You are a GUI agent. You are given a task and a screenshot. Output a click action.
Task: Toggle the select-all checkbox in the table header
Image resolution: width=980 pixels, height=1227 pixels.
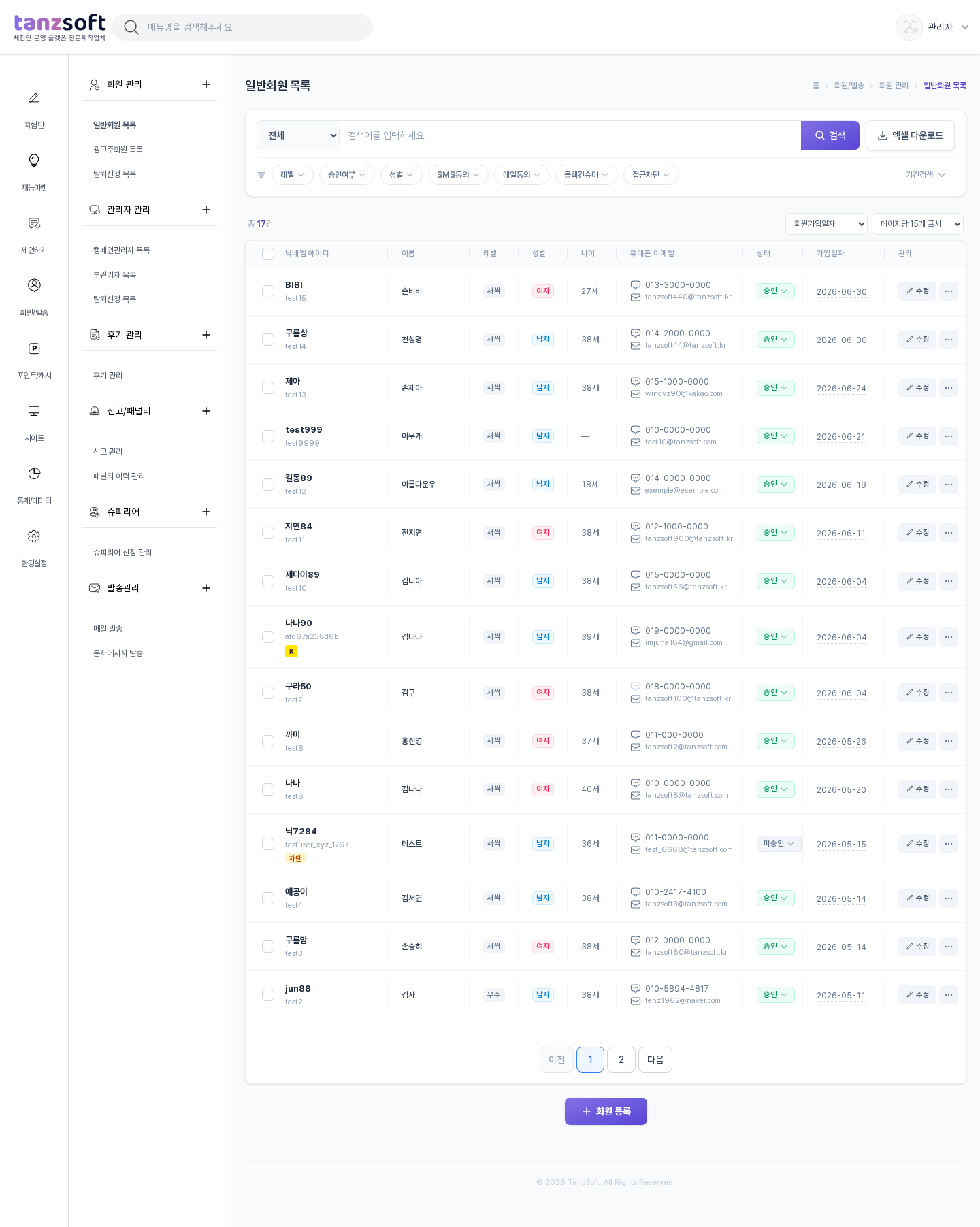coord(268,254)
